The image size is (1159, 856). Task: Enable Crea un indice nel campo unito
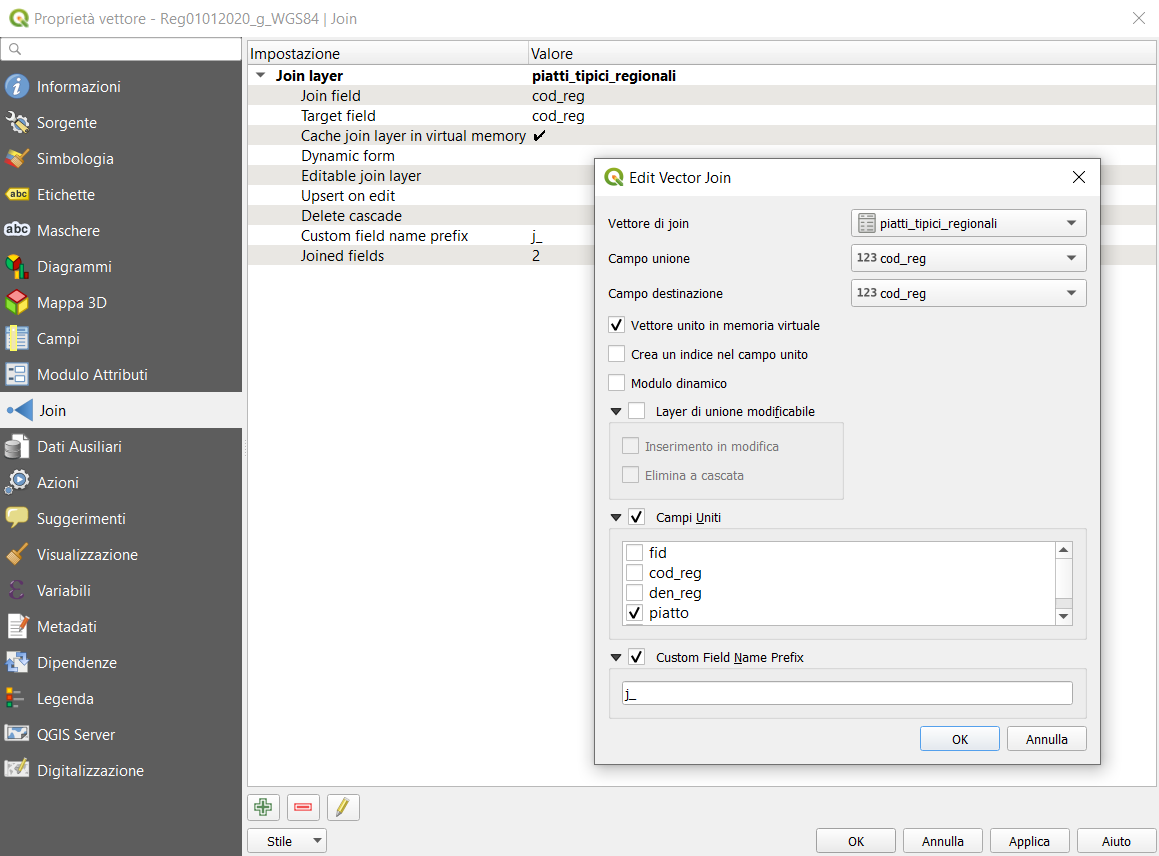617,354
